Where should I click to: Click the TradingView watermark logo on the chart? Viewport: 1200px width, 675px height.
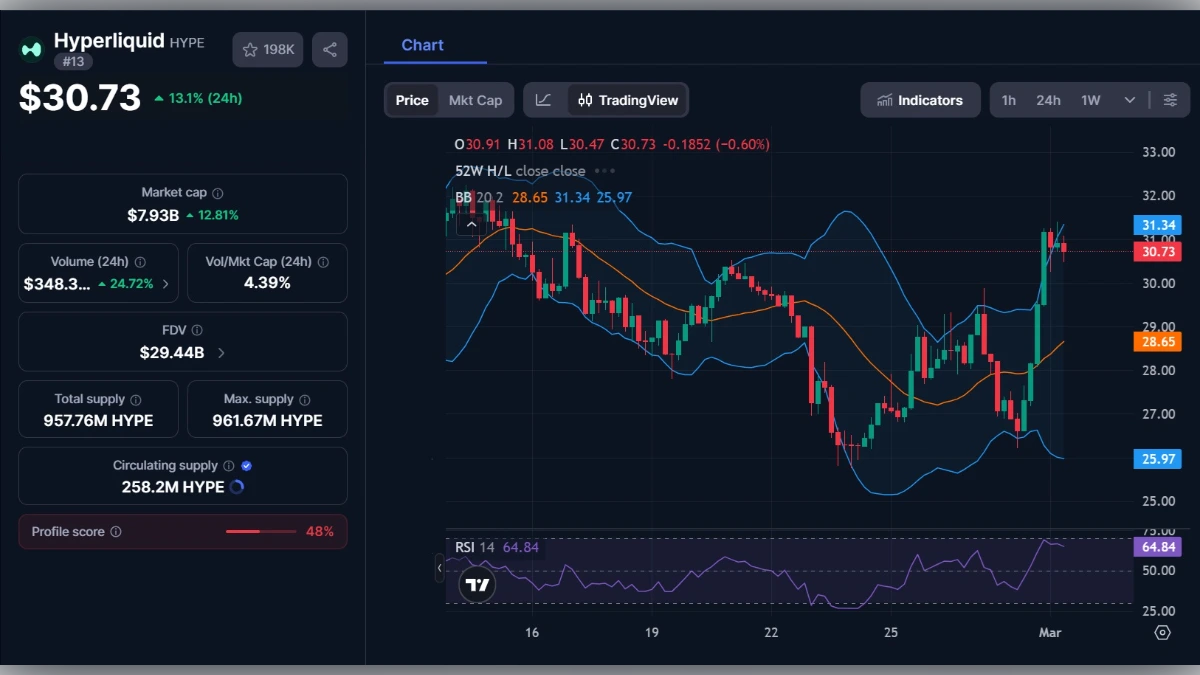click(477, 584)
